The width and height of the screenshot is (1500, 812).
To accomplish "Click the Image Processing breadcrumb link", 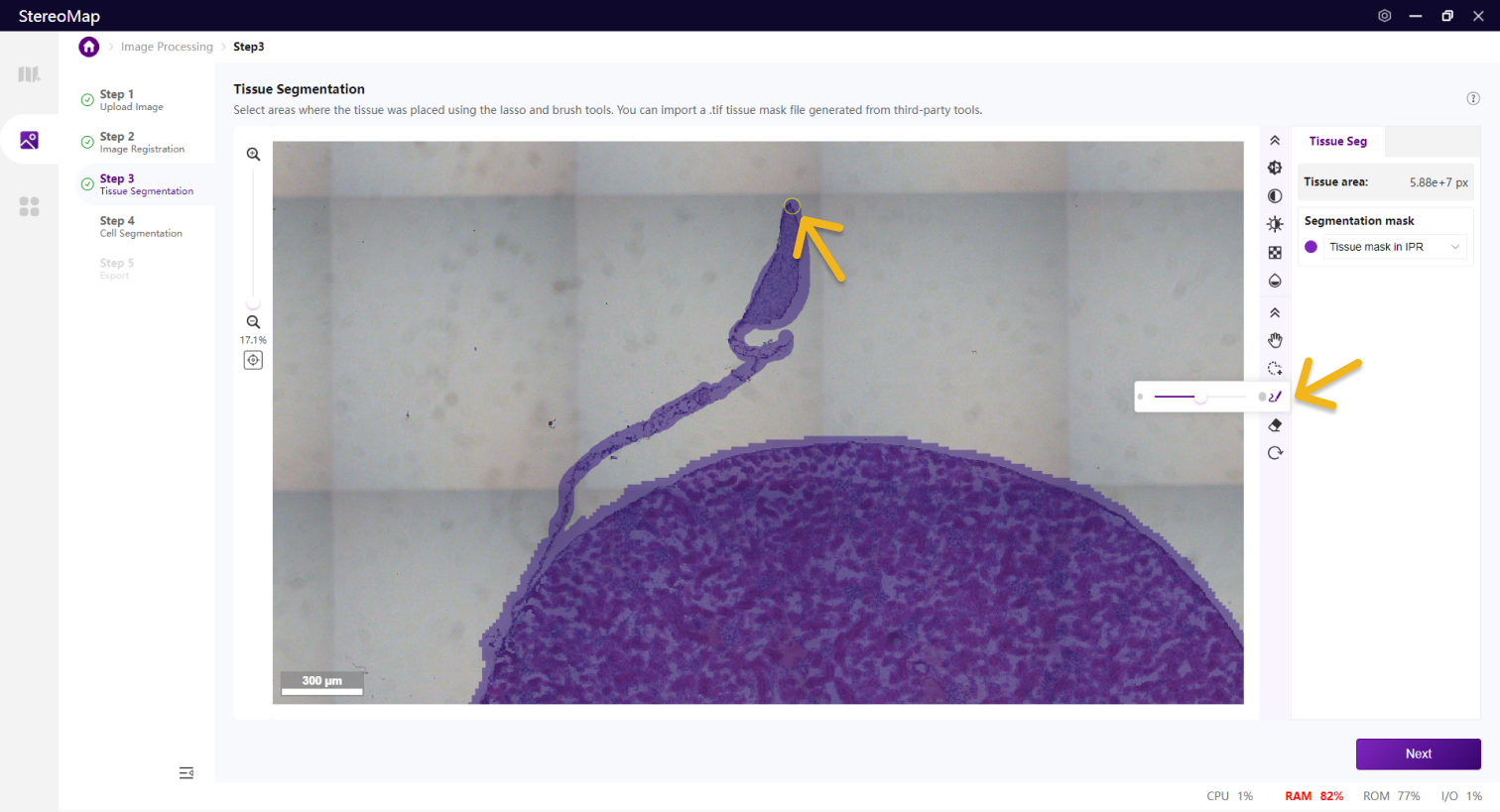I will [167, 47].
